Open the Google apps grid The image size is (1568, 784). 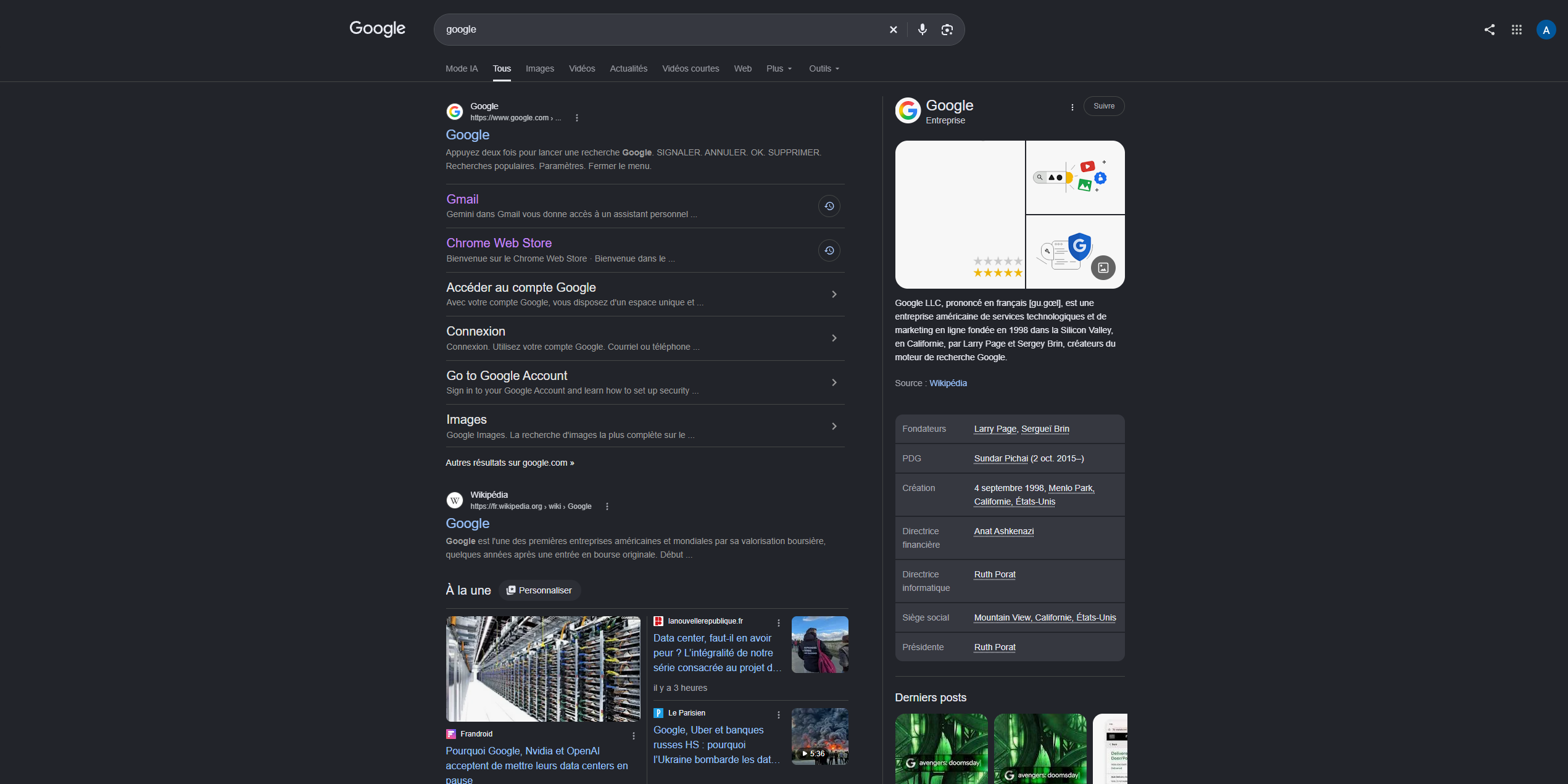(x=1516, y=30)
